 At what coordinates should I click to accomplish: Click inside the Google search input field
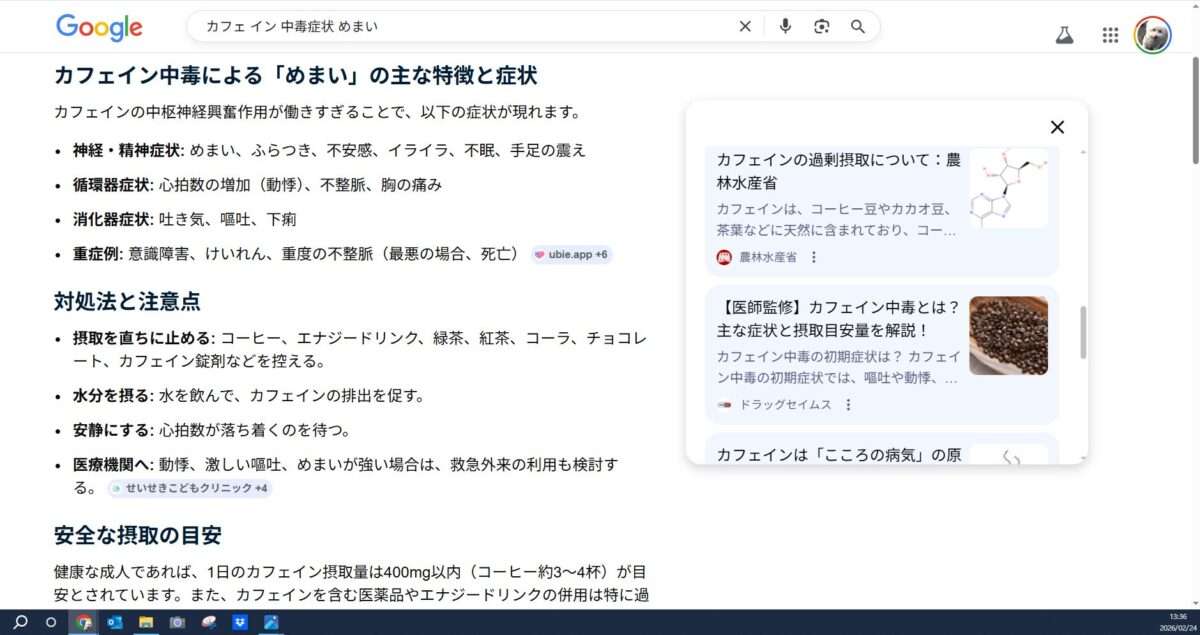click(460, 27)
